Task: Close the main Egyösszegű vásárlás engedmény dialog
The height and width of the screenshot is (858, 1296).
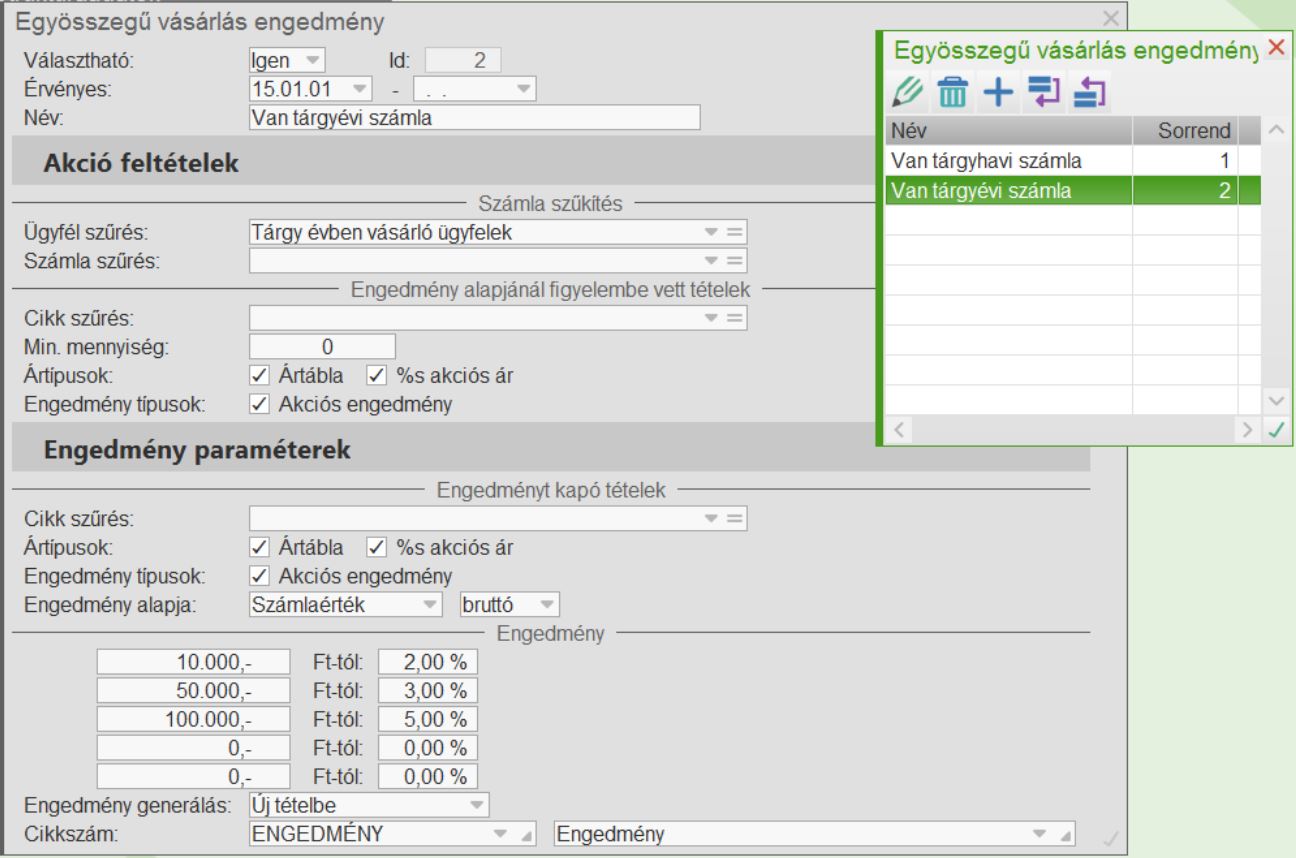Action: click(1110, 18)
